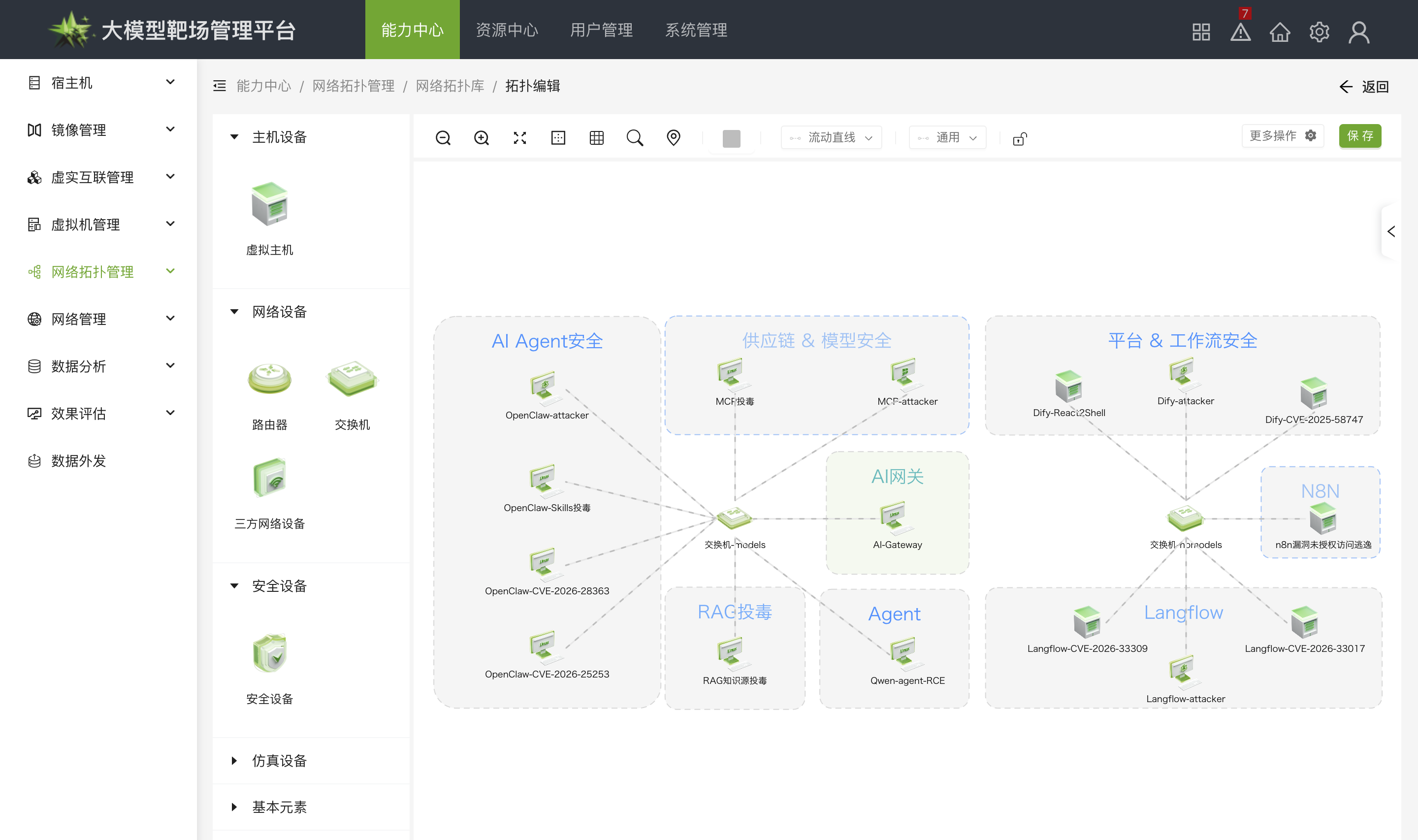The height and width of the screenshot is (840, 1418).
Task: Save the topology with 保存 button
Action: pos(1360,136)
